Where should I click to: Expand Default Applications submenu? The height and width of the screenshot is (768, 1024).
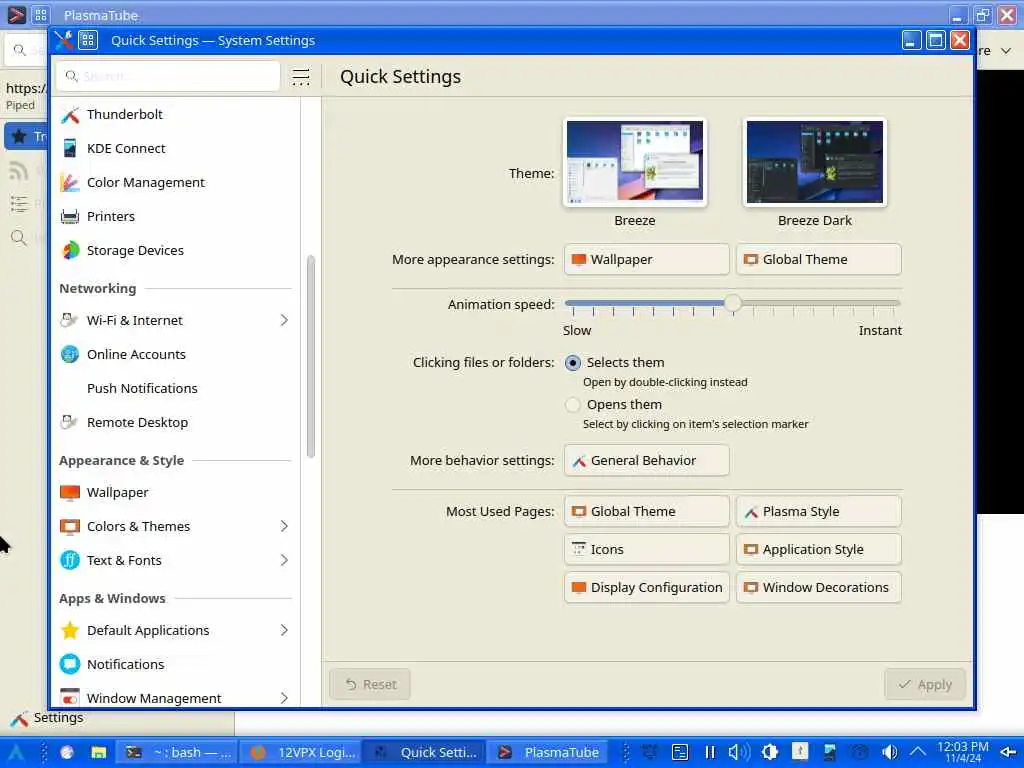(x=284, y=630)
